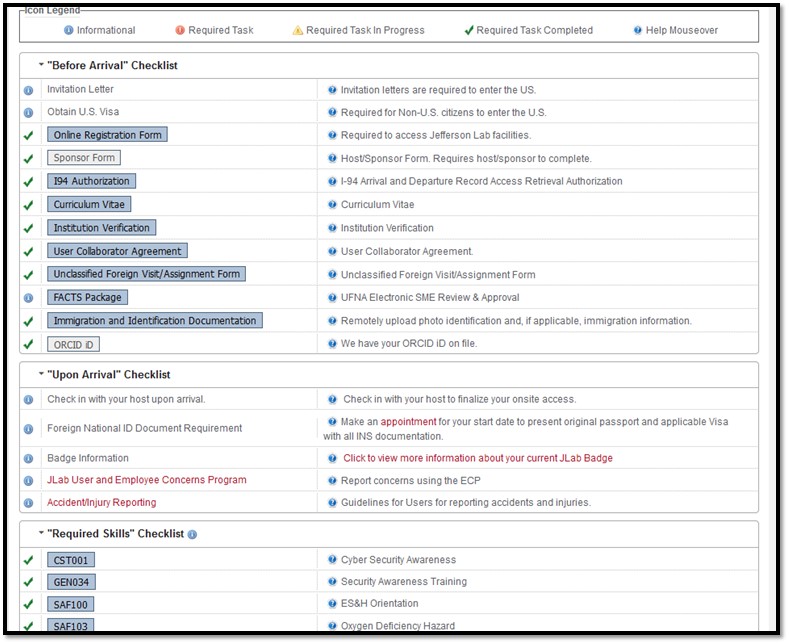Screen dimensions: 789x644
Task: Open the FACTS Package button
Action: coord(88,297)
